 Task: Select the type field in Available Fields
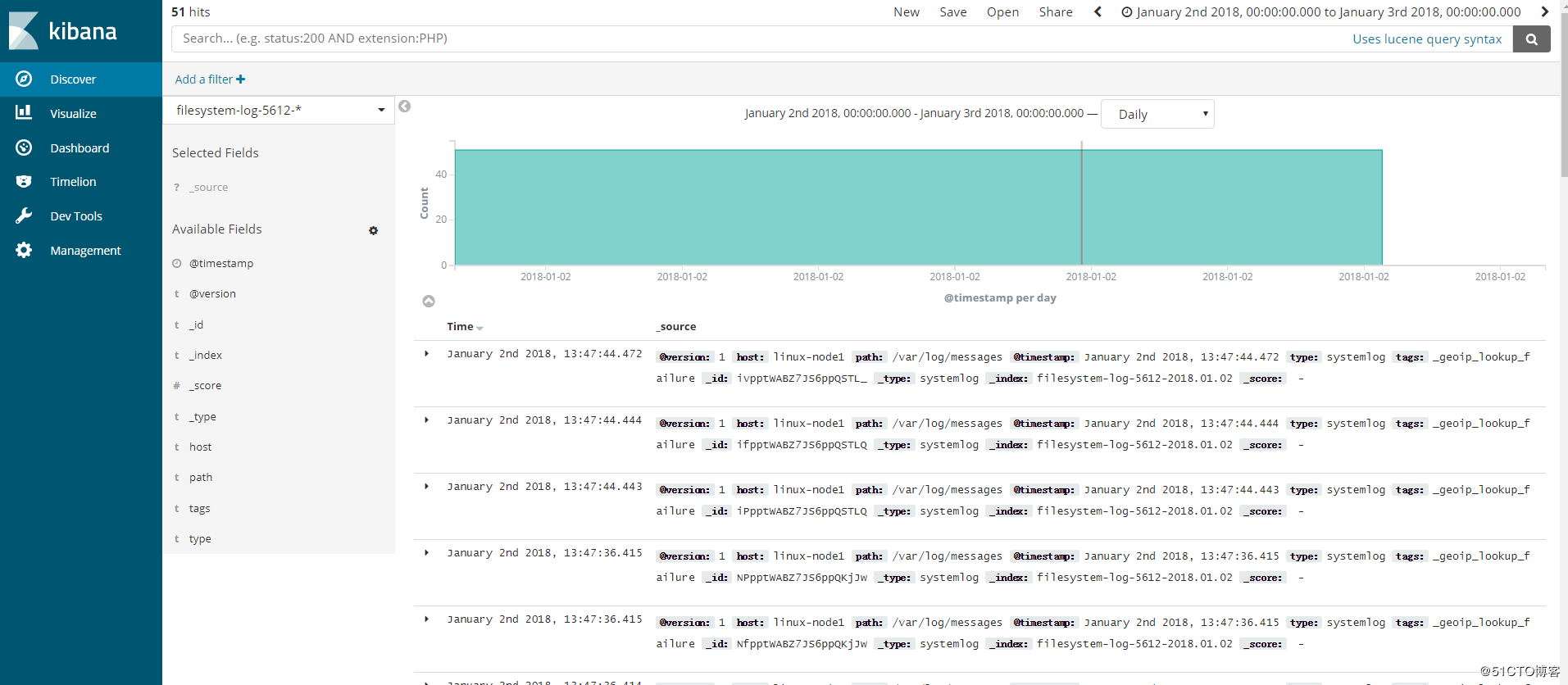tap(200, 538)
